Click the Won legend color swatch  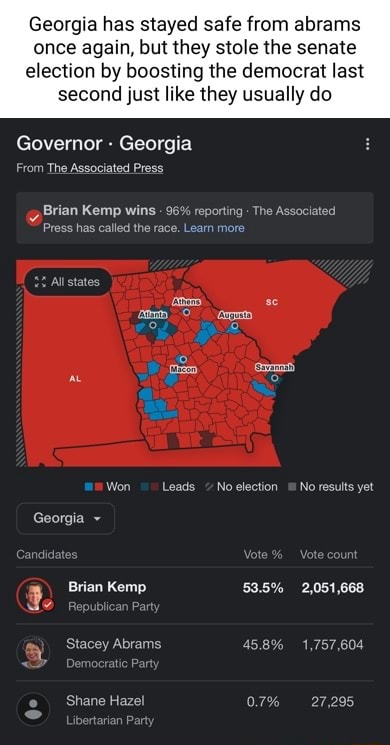(x=94, y=487)
